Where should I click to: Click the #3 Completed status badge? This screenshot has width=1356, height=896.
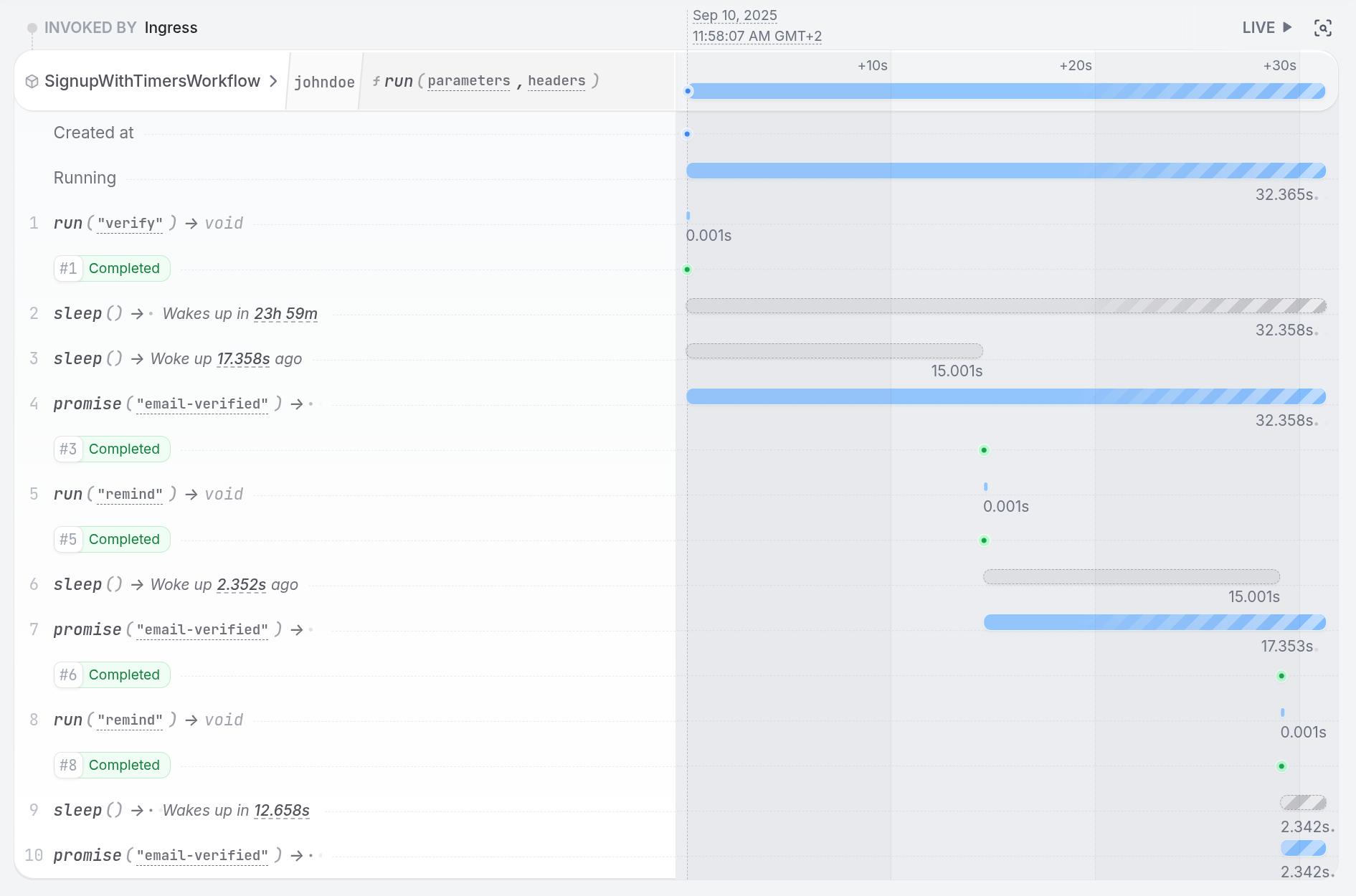(111, 449)
